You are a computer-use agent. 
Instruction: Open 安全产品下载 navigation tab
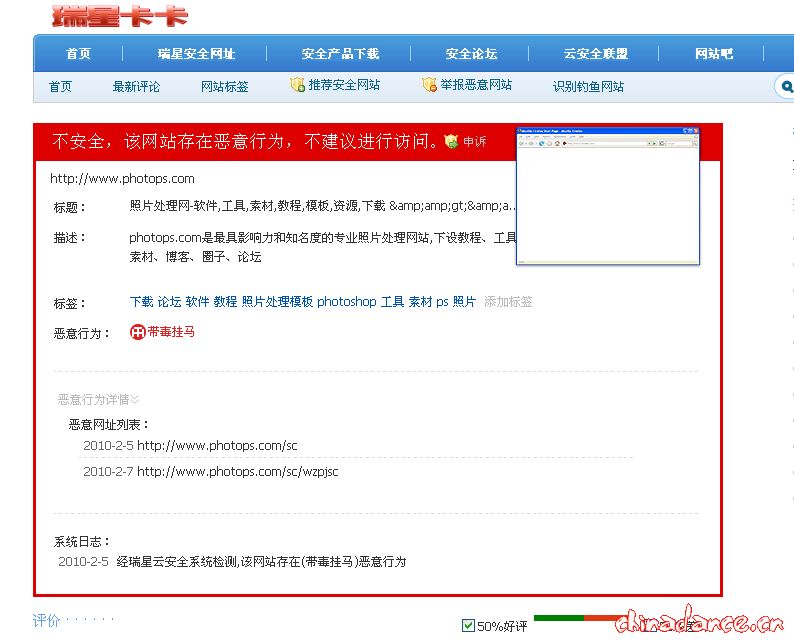(x=340, y=54)
